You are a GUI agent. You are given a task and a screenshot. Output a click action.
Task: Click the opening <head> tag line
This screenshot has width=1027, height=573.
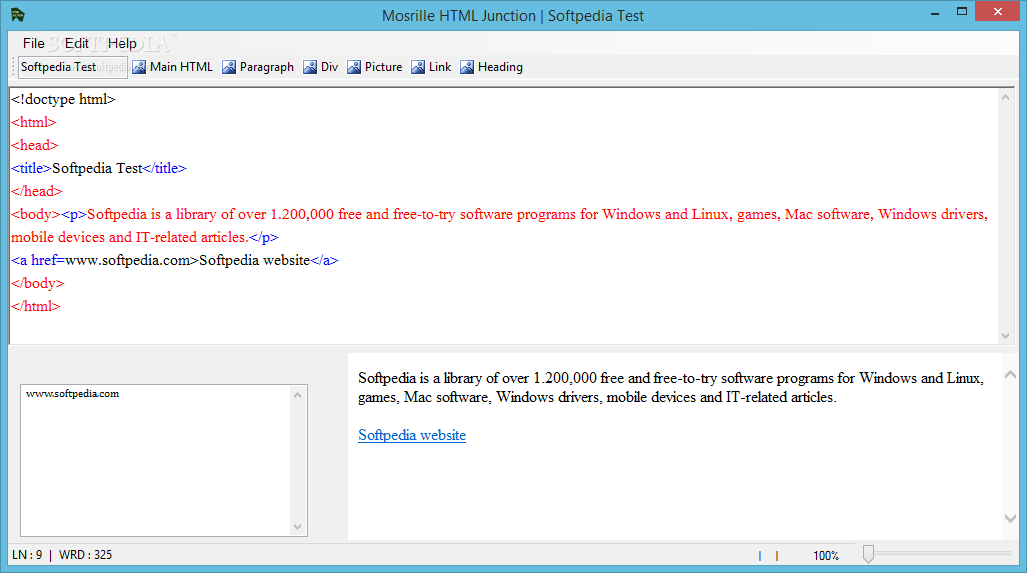click(x=35, y=145)
